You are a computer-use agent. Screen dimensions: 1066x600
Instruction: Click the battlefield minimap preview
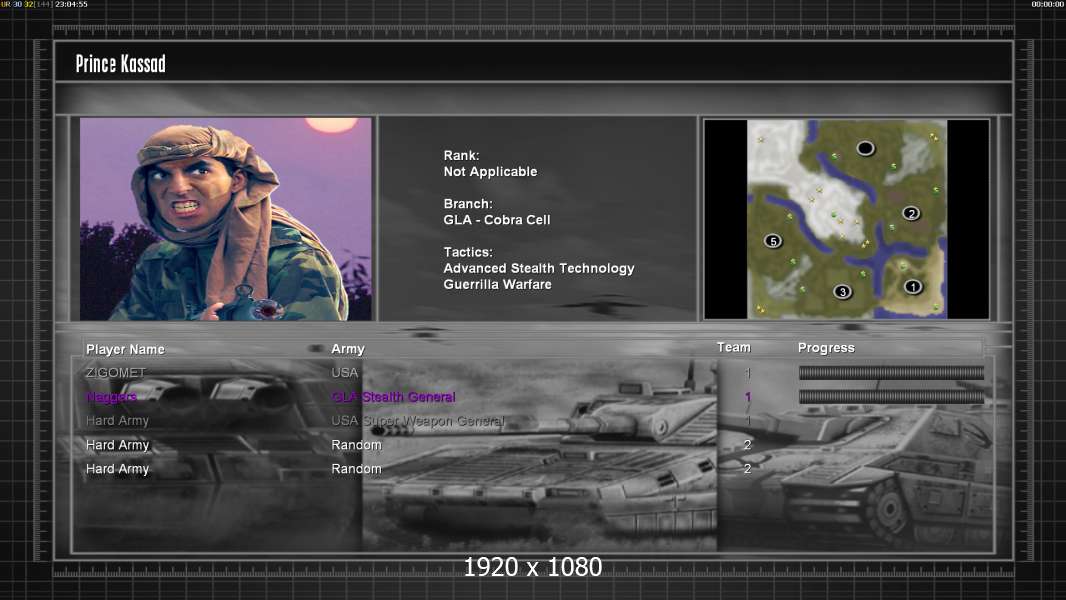(846, 219)
